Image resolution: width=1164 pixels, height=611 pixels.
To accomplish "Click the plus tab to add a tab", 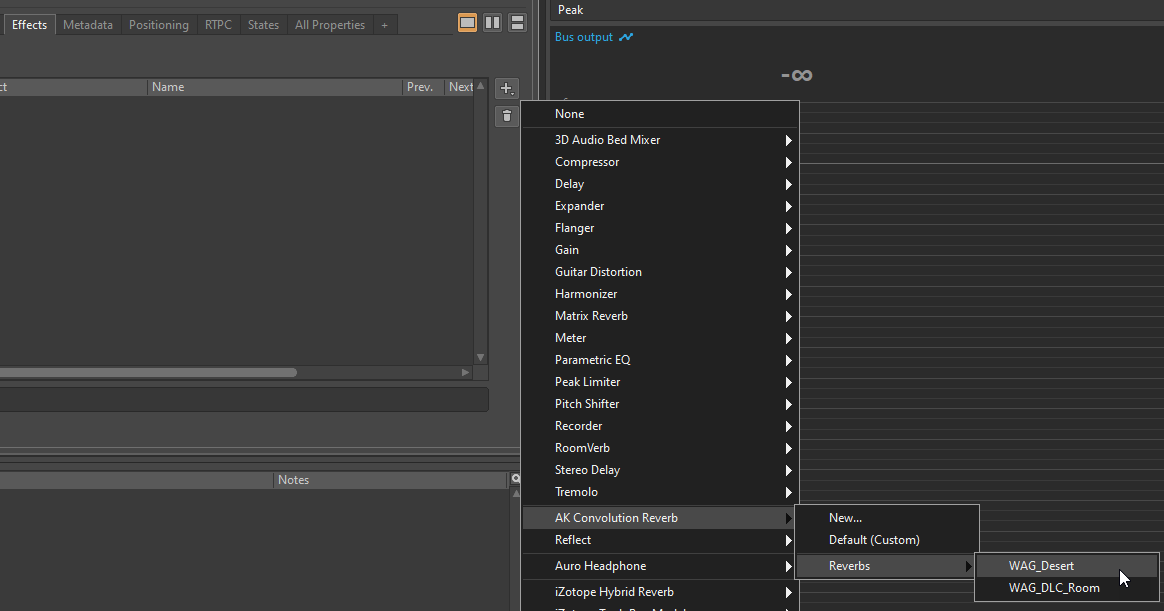I will (x=384, y=25).
